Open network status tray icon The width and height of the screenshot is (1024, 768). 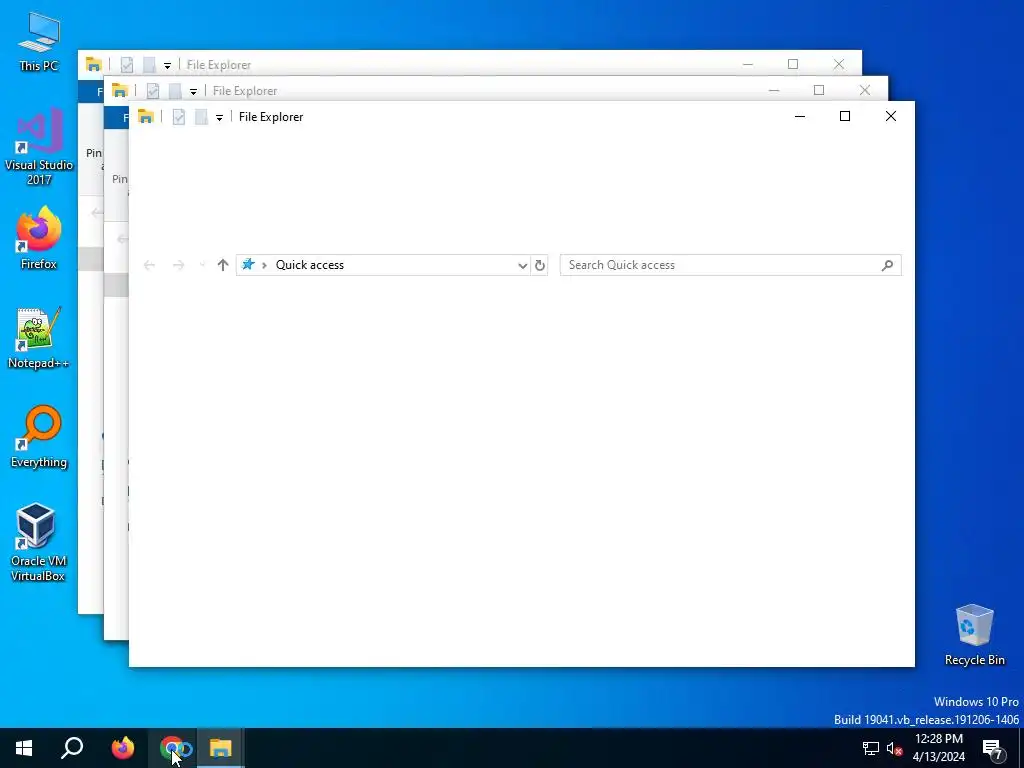point(871,748)
